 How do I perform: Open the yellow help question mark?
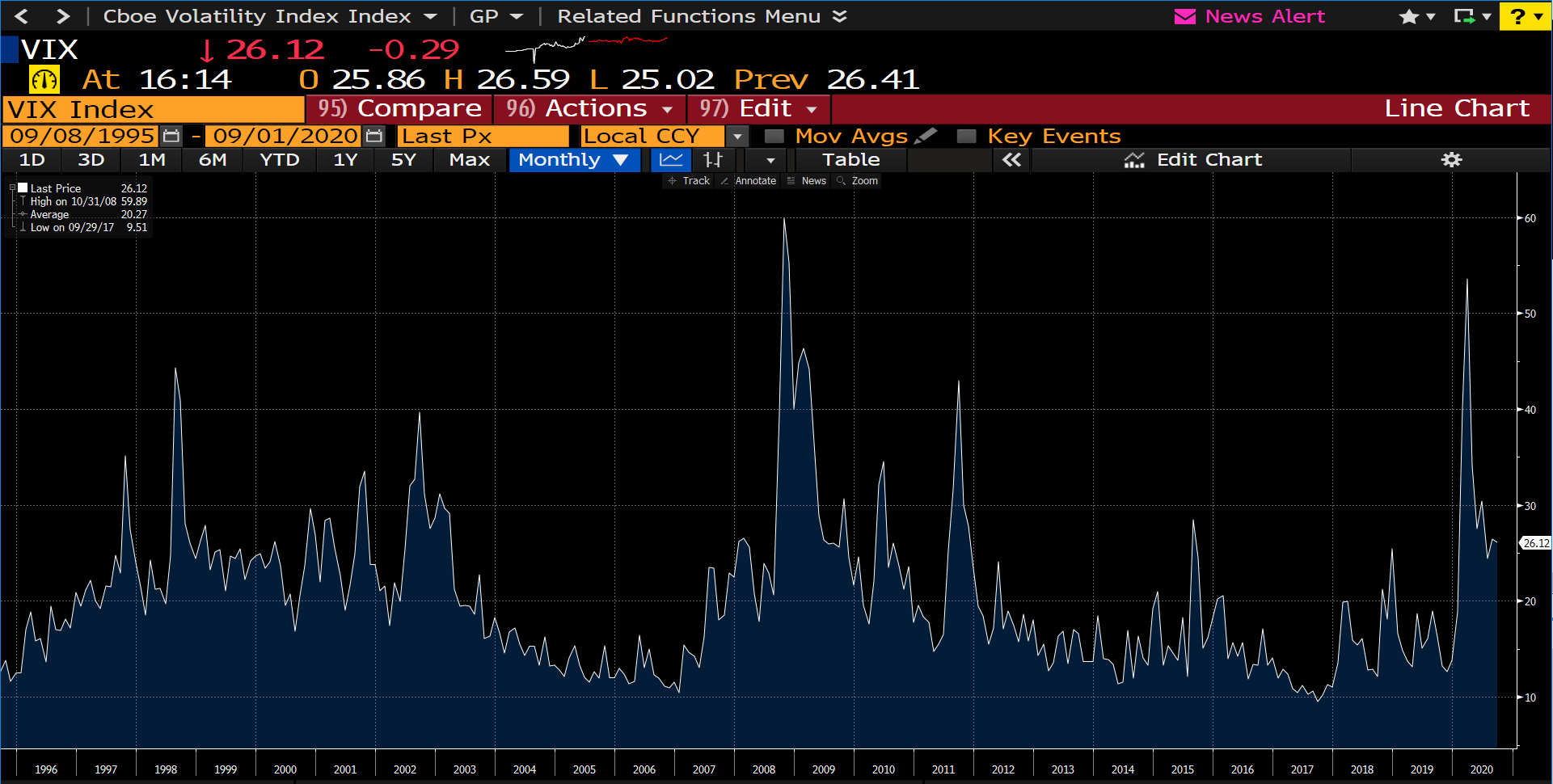[1517, 17]
